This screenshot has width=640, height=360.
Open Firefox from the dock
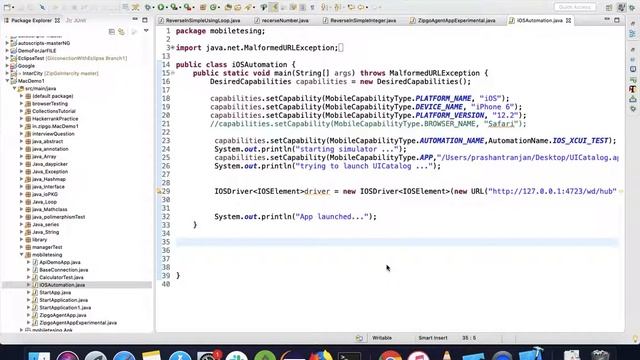pos(321,355)
